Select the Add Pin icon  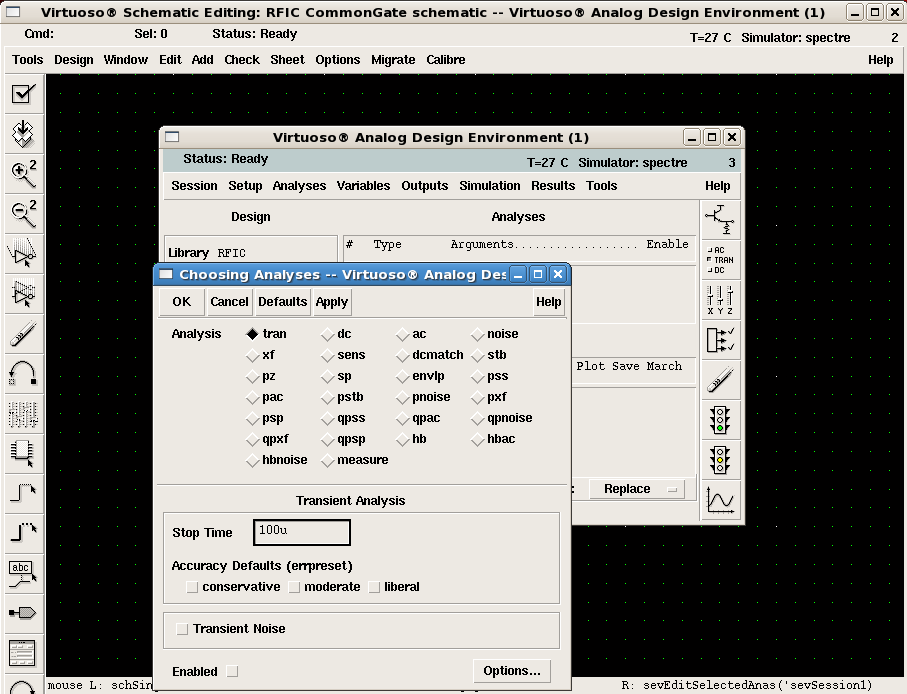24,613
